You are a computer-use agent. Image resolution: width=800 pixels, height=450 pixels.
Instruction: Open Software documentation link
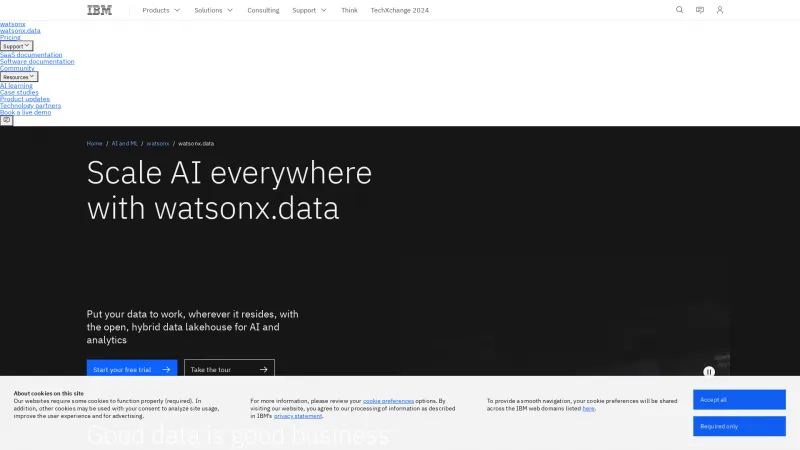(37, 61)
